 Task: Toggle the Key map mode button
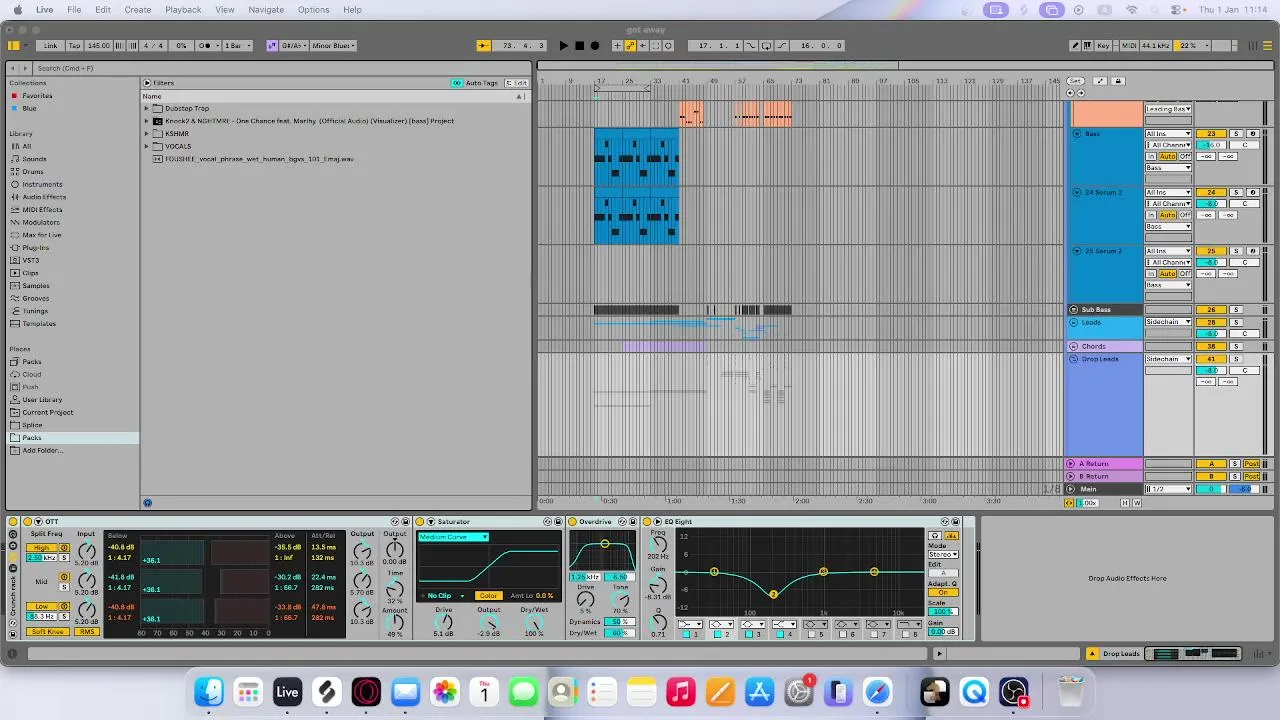(1104, 45)
